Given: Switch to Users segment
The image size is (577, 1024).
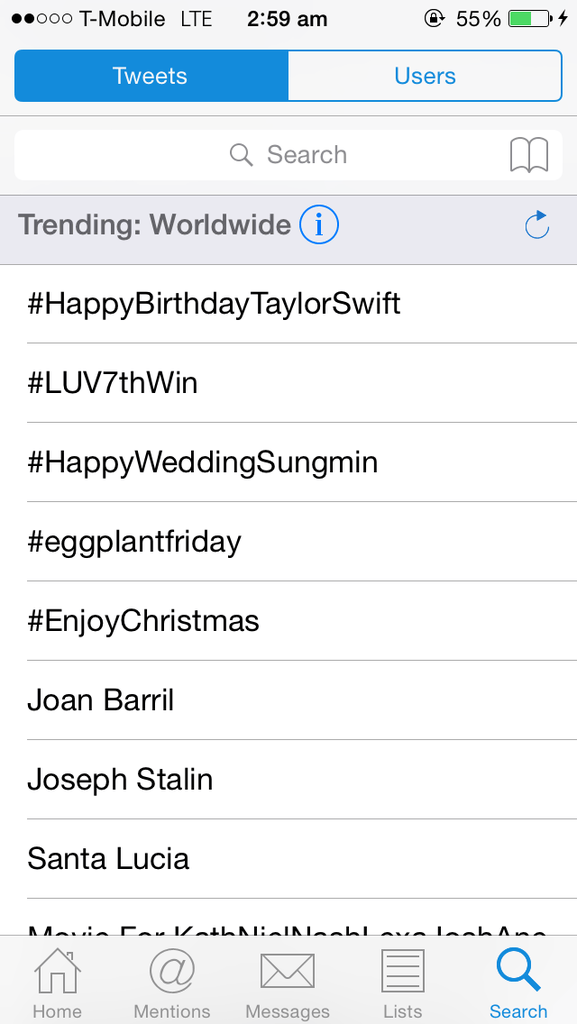Looking at the screenshot, I should [x=425, y=76].
